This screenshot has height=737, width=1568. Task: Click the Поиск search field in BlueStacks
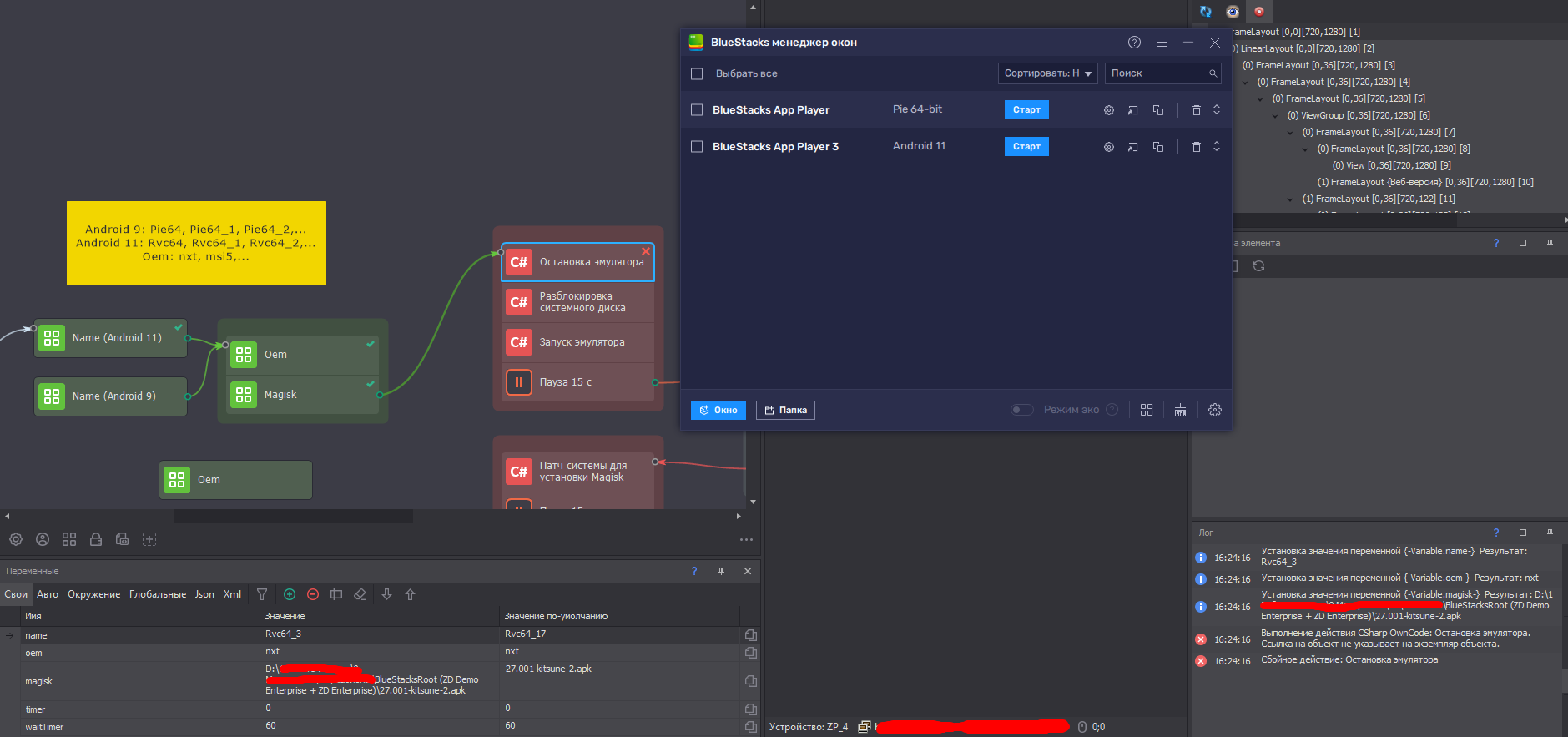[x=1163, y=73]
